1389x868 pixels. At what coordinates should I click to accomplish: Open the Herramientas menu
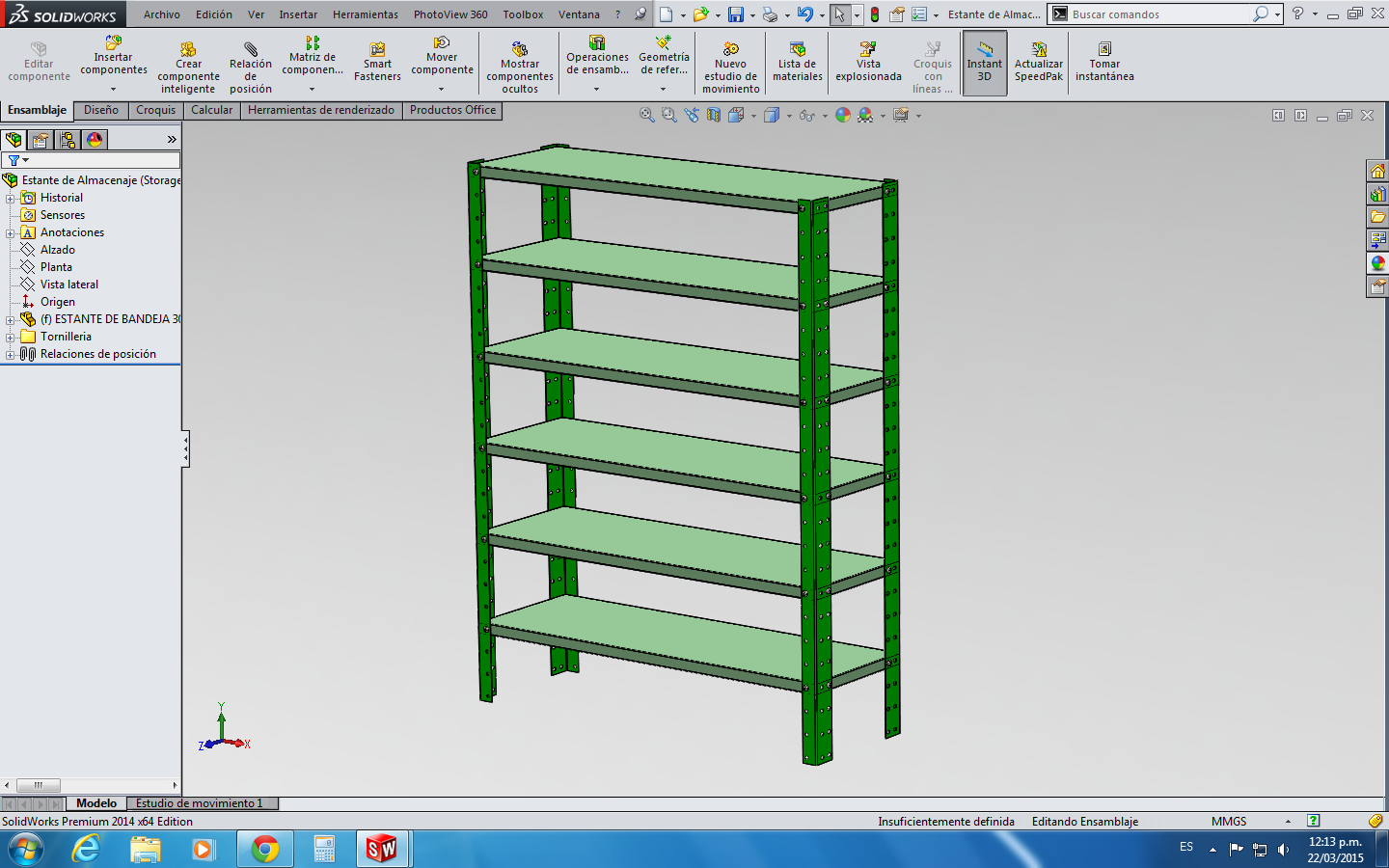pyautogui.click(x=366, y=14)
